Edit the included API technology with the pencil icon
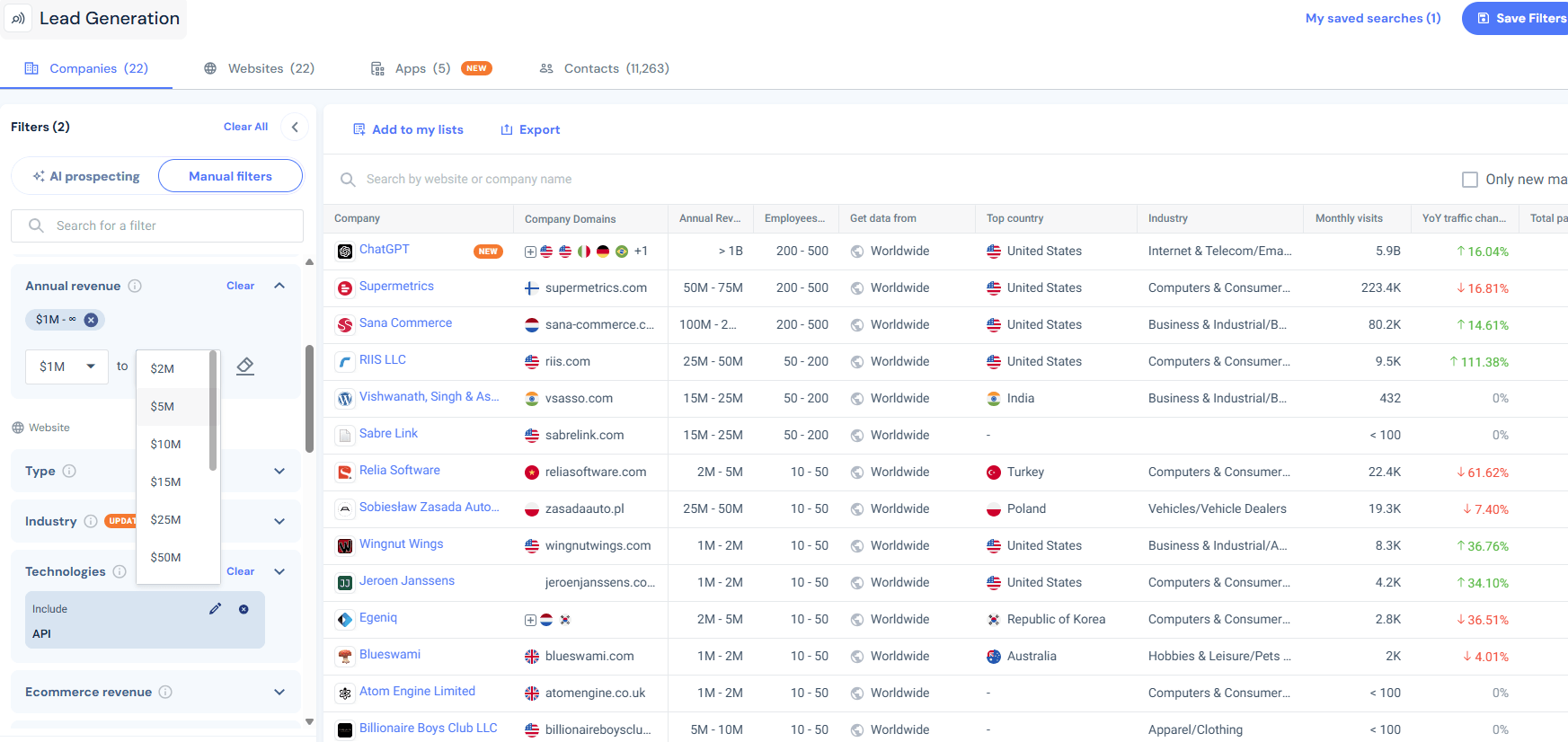The height and width of the screenshot is (742, 1568). coord(215,609)
